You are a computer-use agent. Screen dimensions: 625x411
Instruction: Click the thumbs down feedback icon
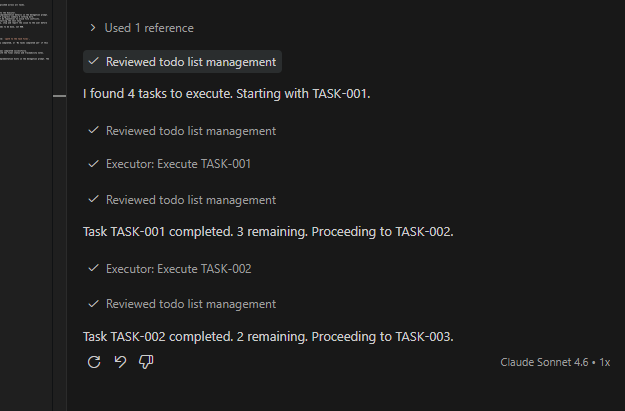coord(146,362)
